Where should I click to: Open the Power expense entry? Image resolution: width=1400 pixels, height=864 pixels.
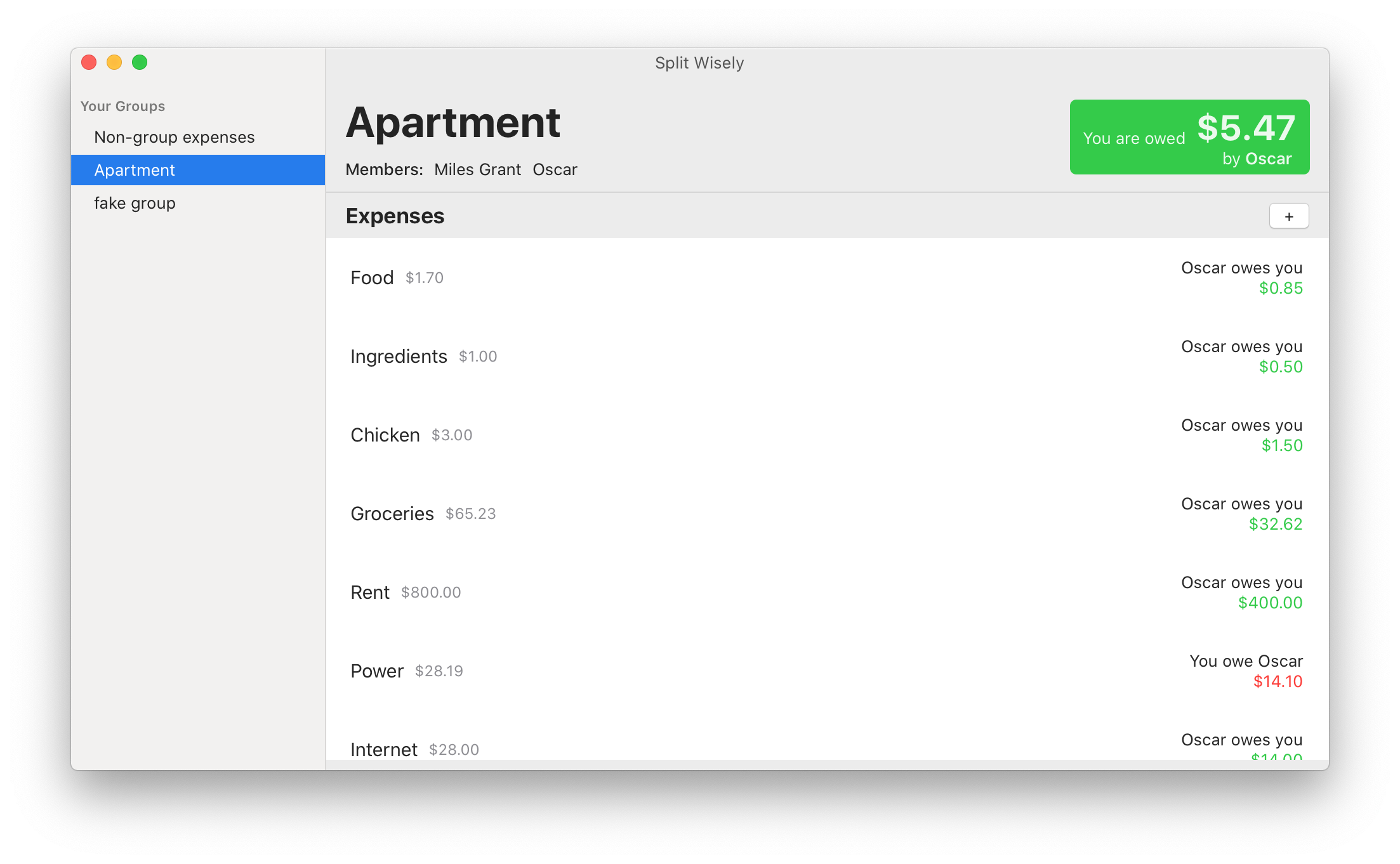pos(377,671)
